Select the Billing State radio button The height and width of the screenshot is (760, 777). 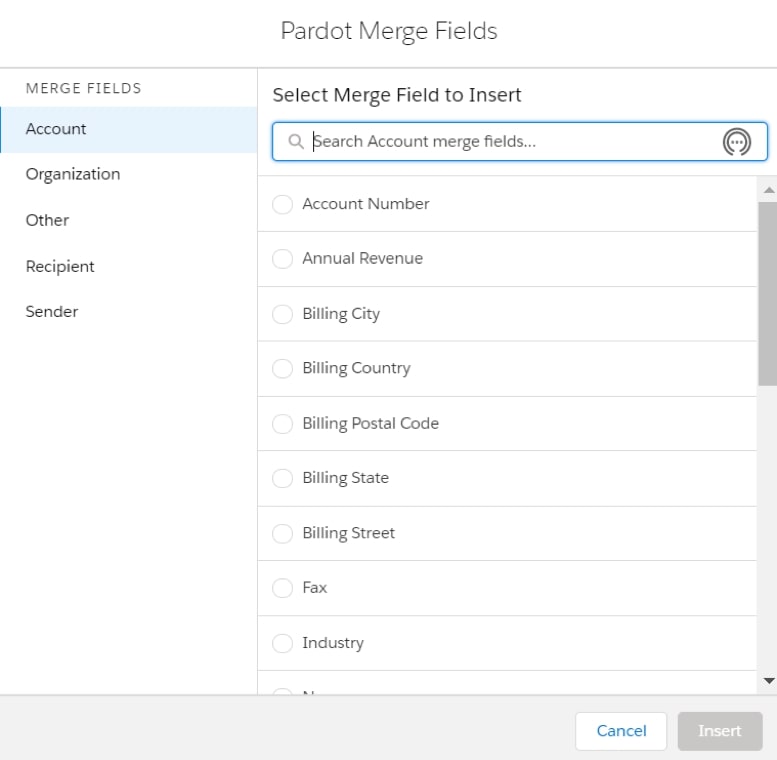[x=282, y=478]
